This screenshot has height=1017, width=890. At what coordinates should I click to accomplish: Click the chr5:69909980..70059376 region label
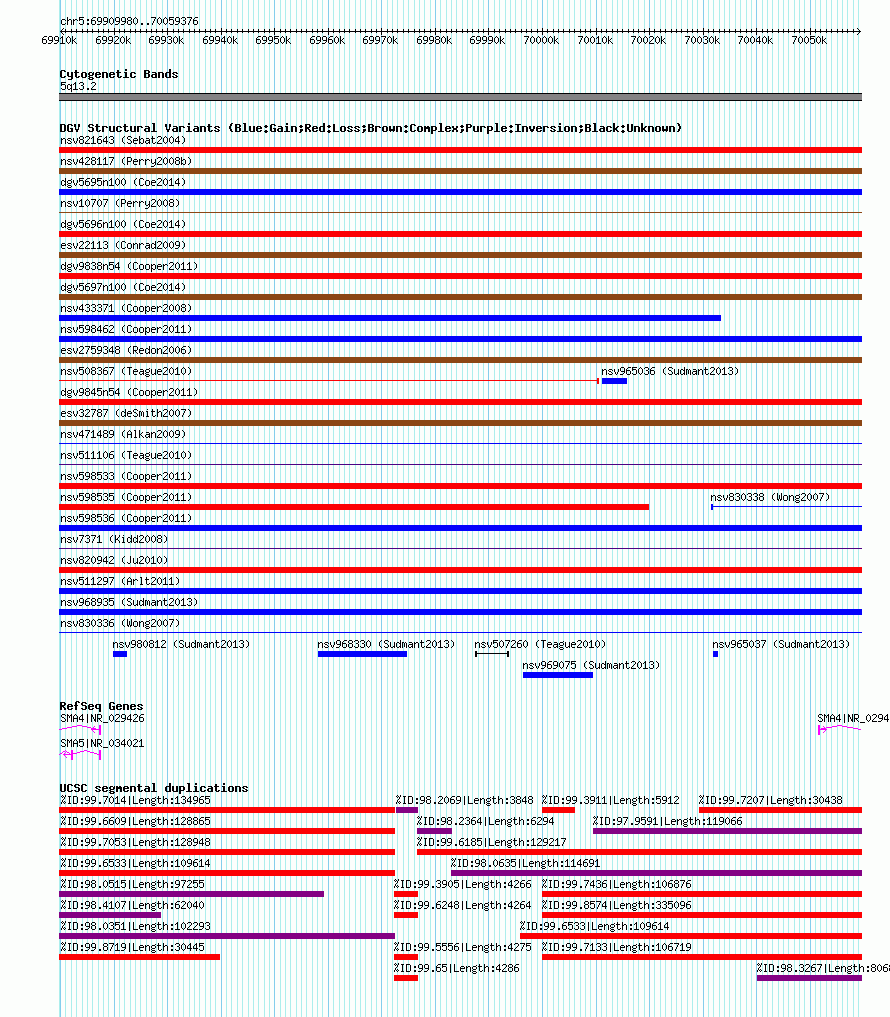coord(129,21)
